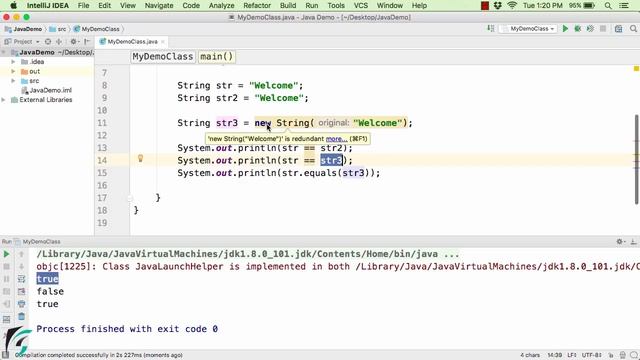Open Run panel settings gear

click(620, 242)
